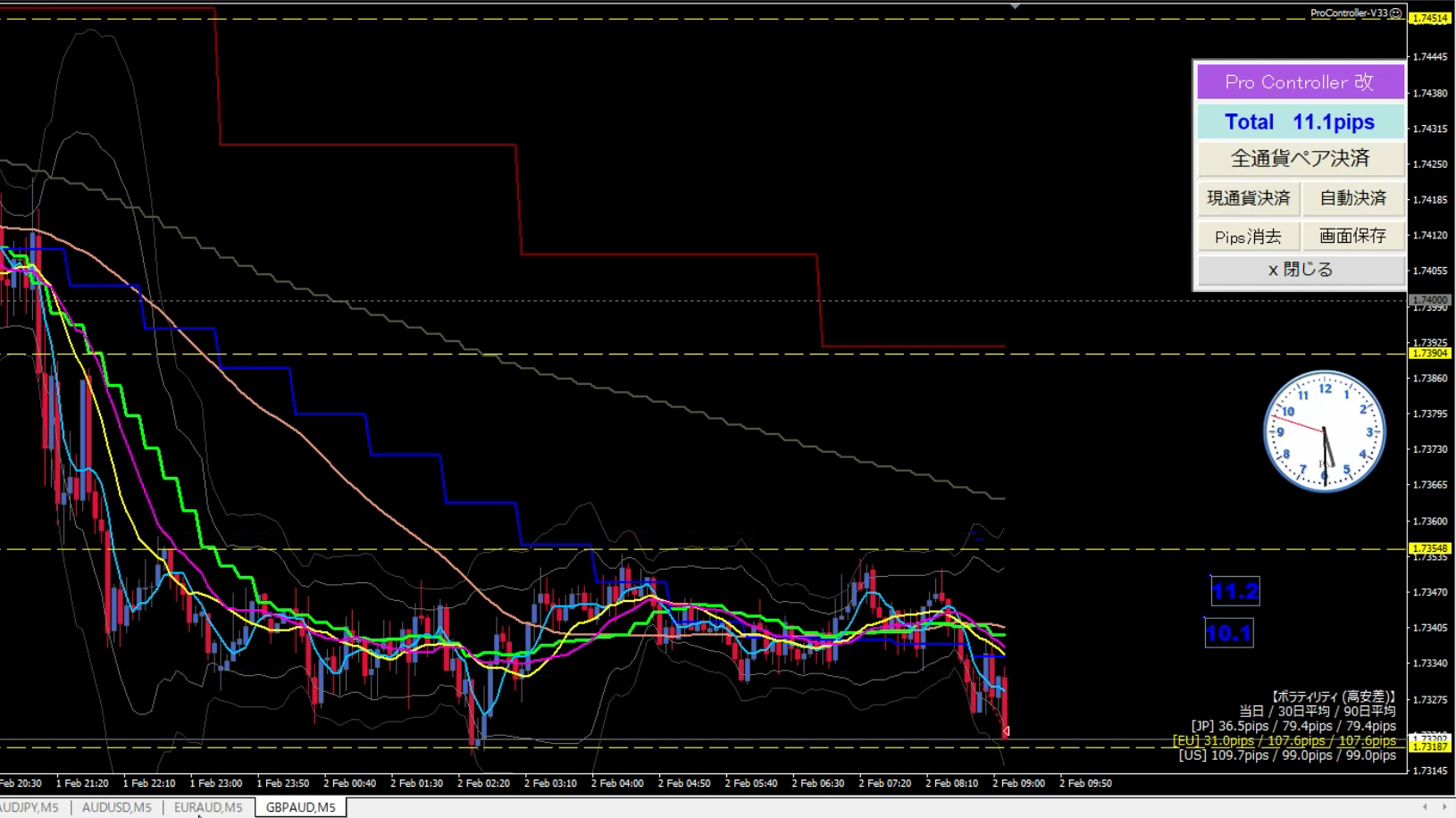This screenshot has width=1456, height=818.
Task: Click the 1.73187 yellow price label
Action: (x=1430, y=747)
